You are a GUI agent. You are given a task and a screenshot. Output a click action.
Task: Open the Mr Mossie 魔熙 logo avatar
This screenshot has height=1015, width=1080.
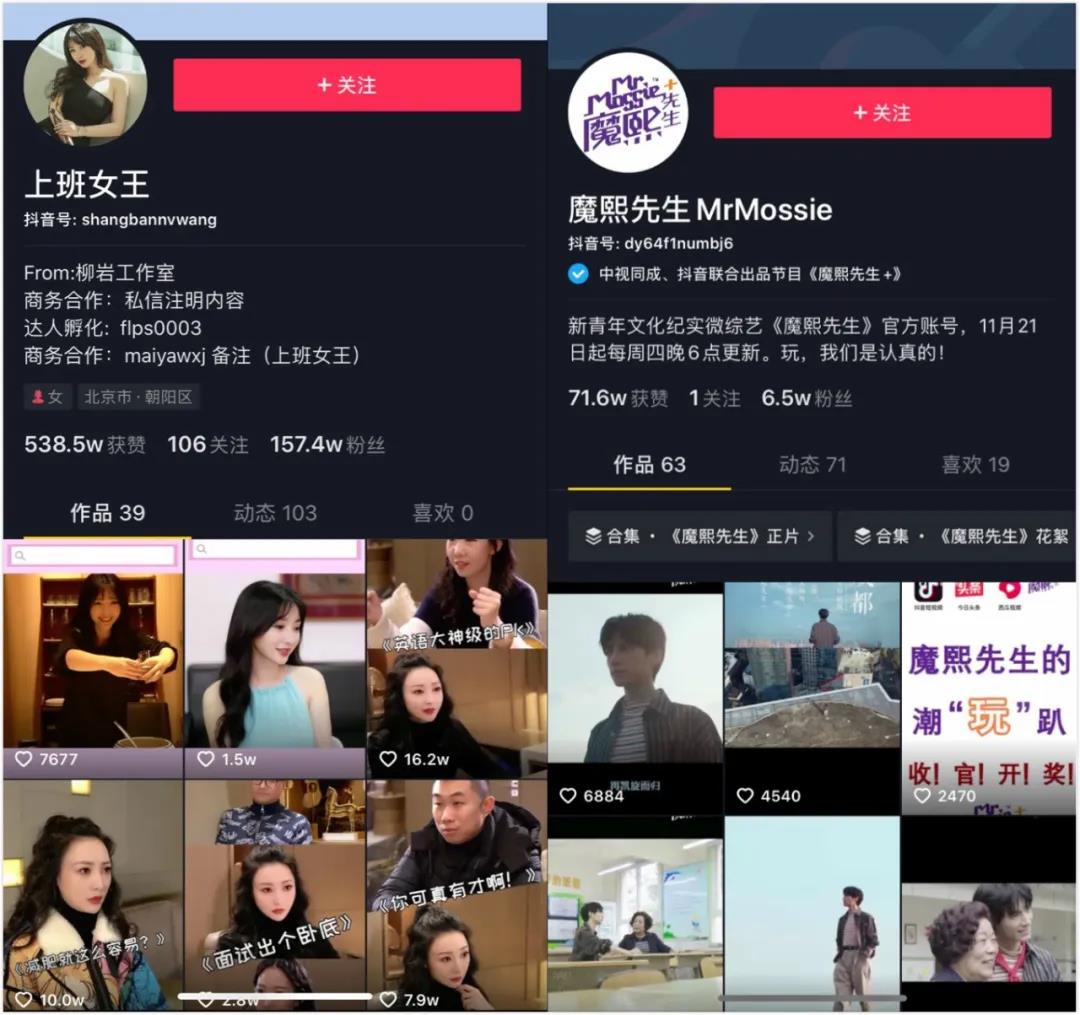(x=628, y=111)
